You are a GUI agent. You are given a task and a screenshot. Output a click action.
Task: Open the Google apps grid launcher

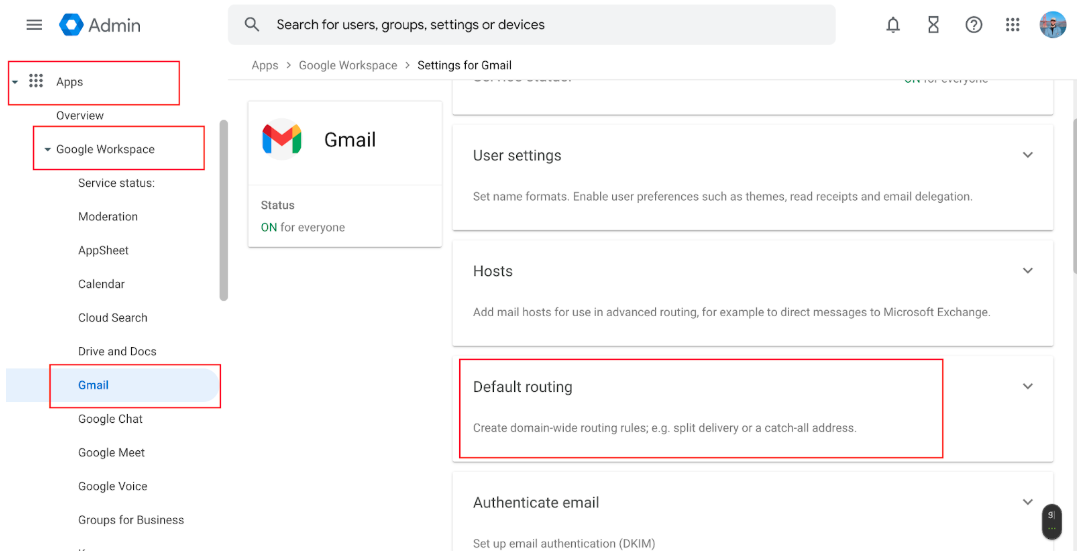coord(1012,25)
